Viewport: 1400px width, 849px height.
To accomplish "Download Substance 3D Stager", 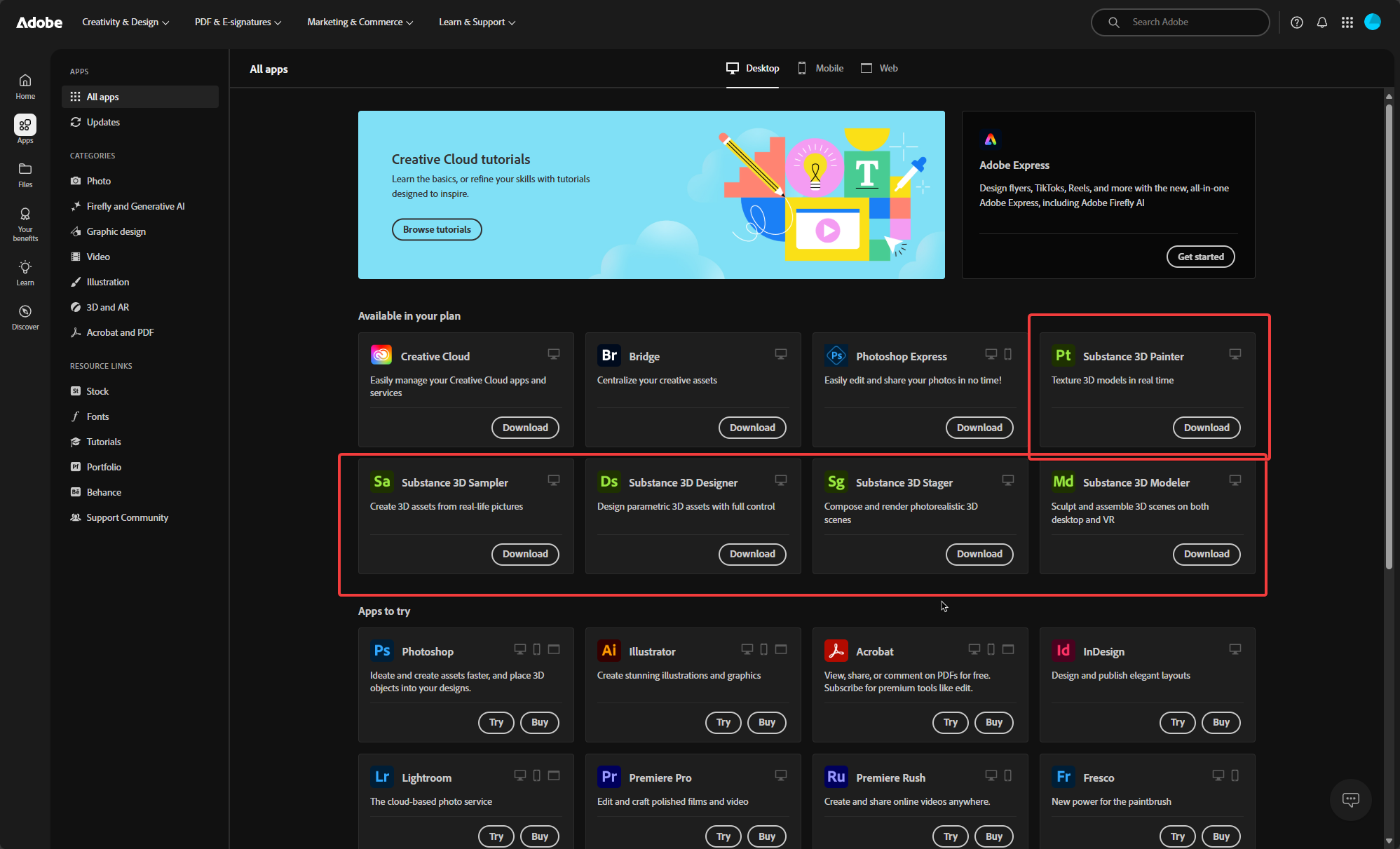I will pyautogui.click(x=979, y=554).
